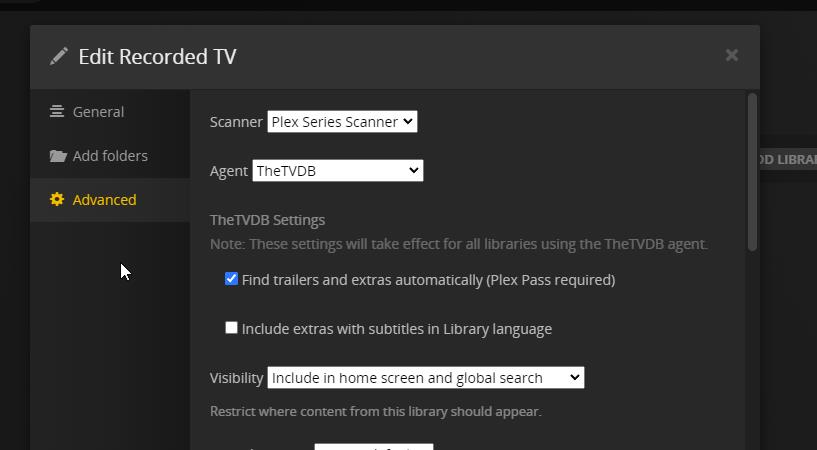Click the pencil edit icon in dialog title
Viewport: 817px width, 450px height.
click(58, 56)
